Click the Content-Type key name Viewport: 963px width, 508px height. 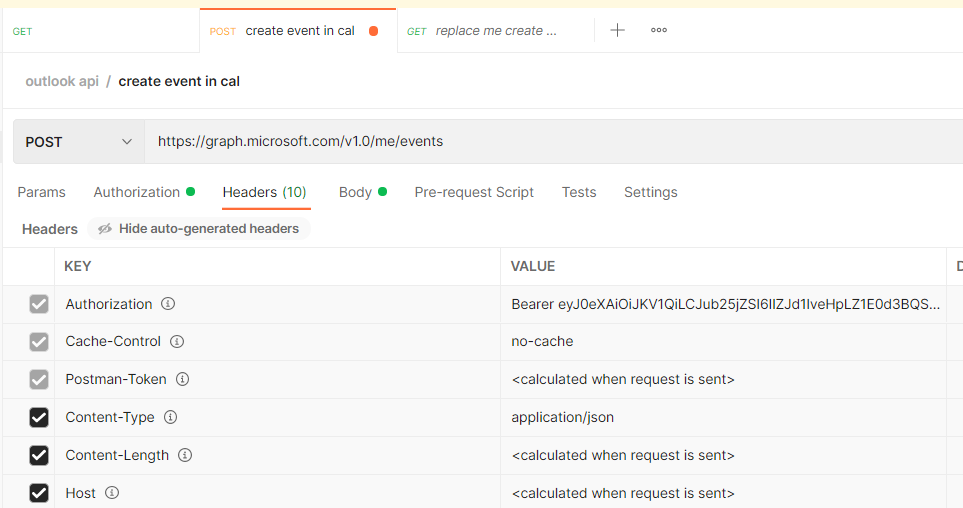pos(110,418)
